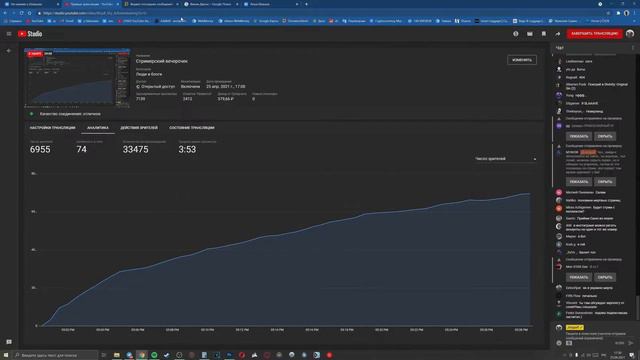Switch to the third browser tab
The image size is (640, 360).
pyautogui.click(x=151, y=4)
